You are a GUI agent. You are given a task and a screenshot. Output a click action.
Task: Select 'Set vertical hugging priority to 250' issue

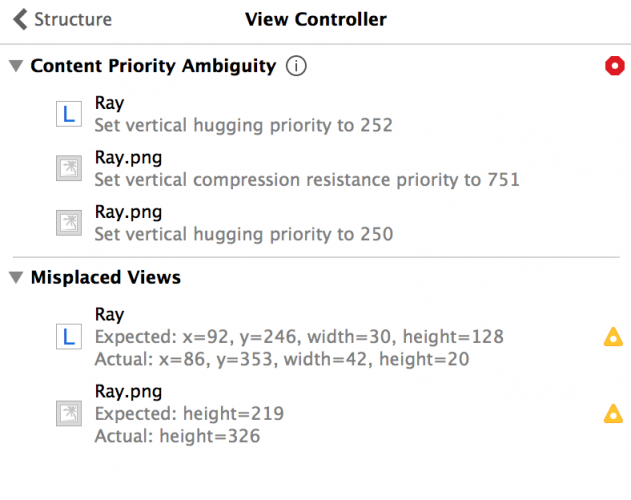243,235
